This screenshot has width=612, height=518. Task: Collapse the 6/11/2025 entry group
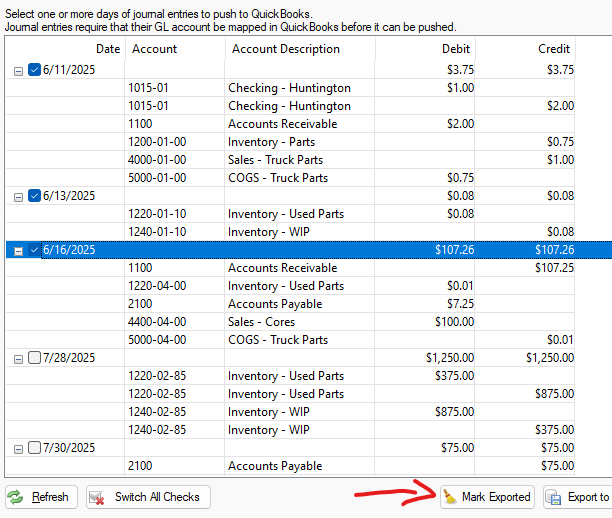(x=18, y=70)
